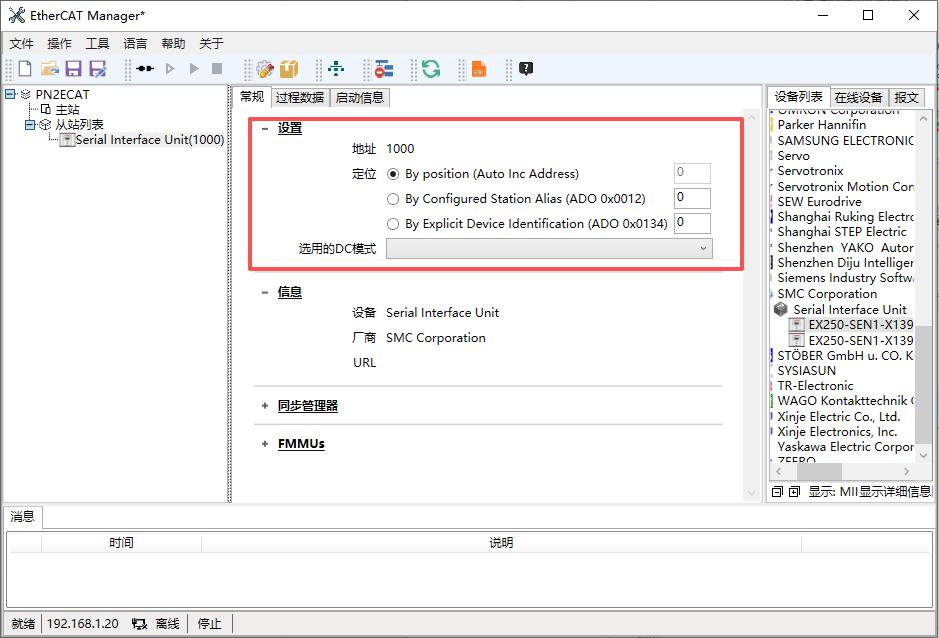Click the Save As toolbar icon
Image resolution: width=939 pixels, height=638 pixels.
pyautogui.click(x=98, y=69)
